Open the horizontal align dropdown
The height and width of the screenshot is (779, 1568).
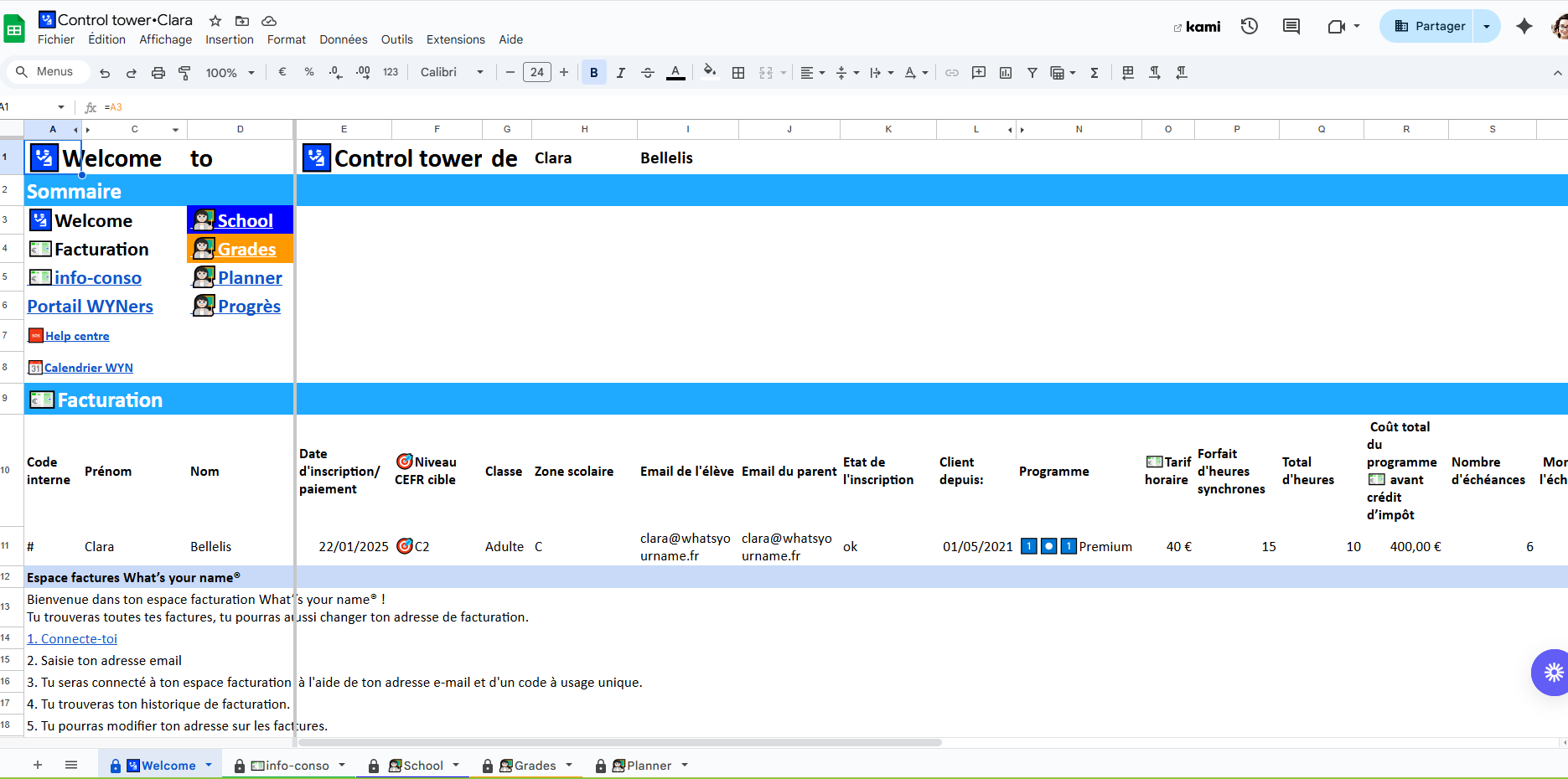click(812, 73)
